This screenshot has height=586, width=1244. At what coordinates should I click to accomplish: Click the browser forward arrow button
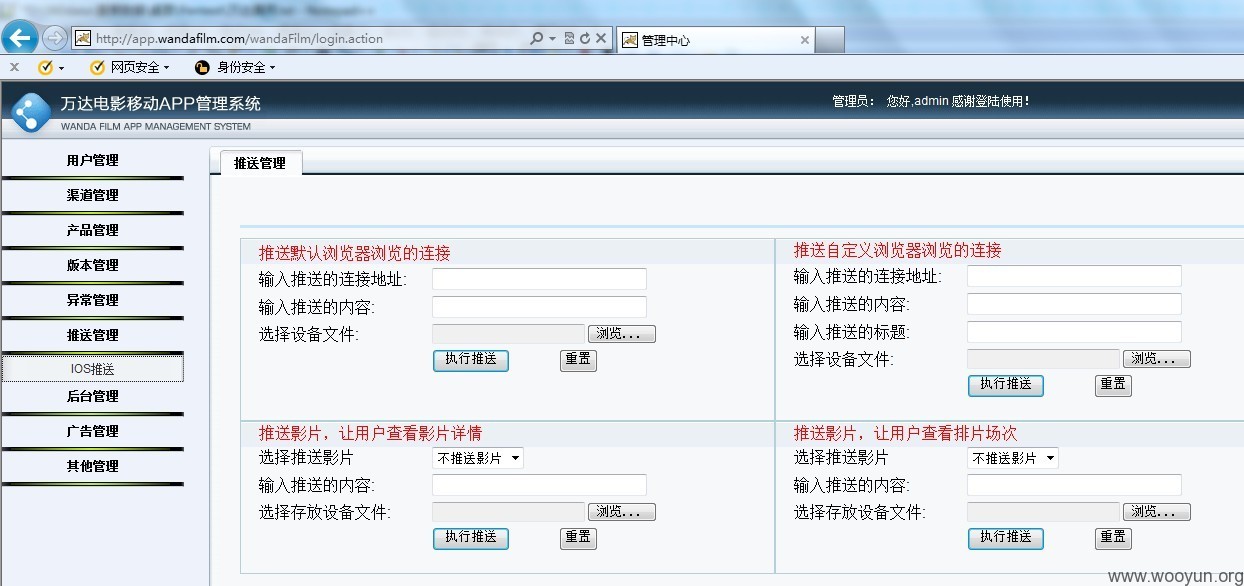(x=54, y=39)
